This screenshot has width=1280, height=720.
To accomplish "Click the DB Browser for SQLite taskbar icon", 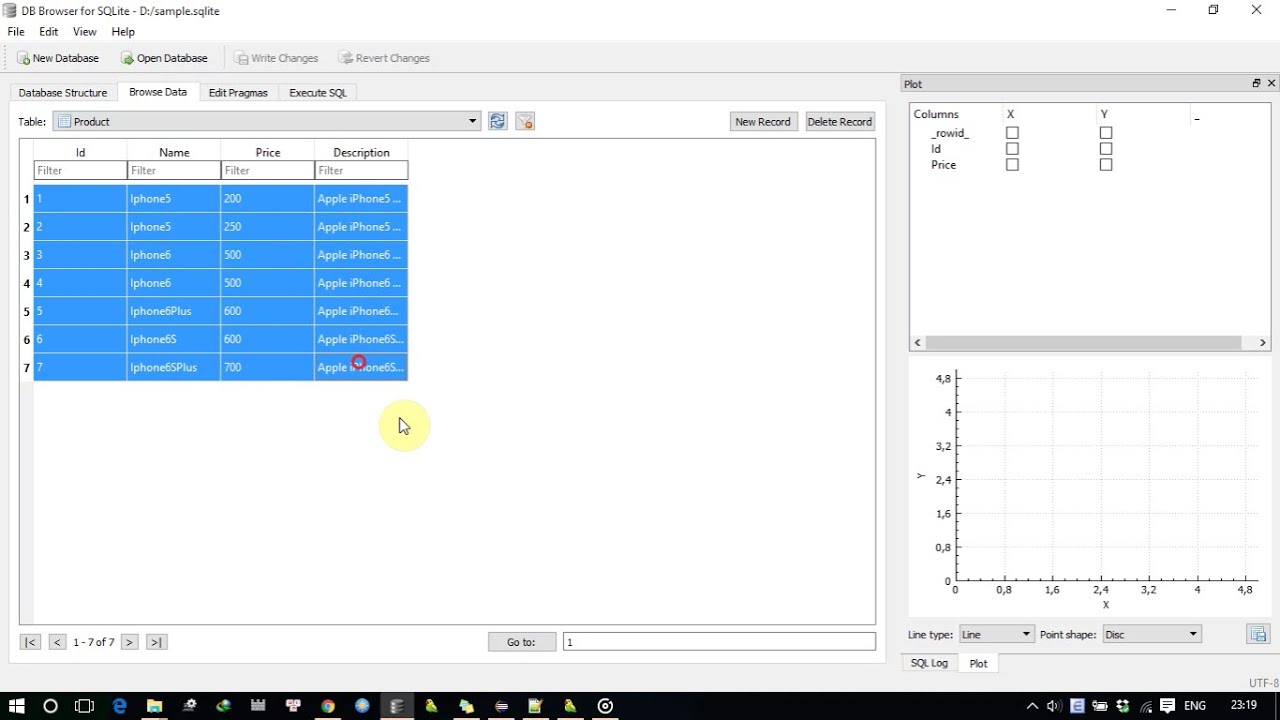I will pyautogui.click(x=397, y=706).
